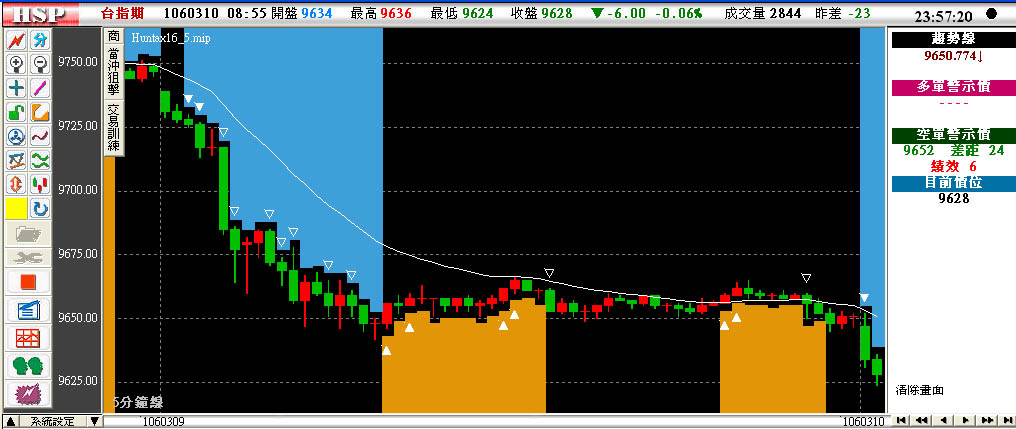Click the 最高 9636 high price readout
This screenshot has height=429, width=1016.
pyautogui.click(x=380, y=13)
